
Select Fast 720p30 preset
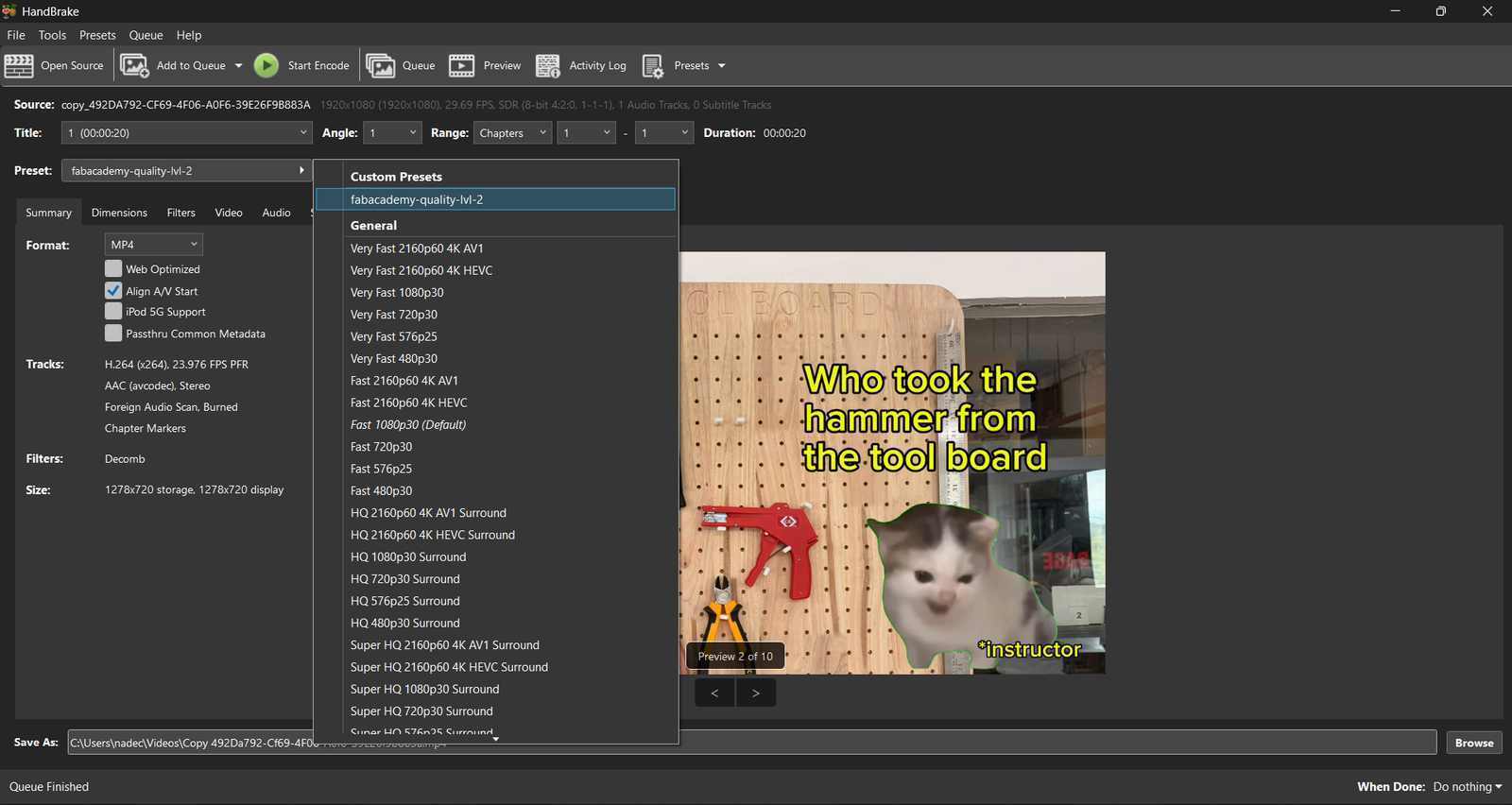pyautogui.click(x=495, y=447)
